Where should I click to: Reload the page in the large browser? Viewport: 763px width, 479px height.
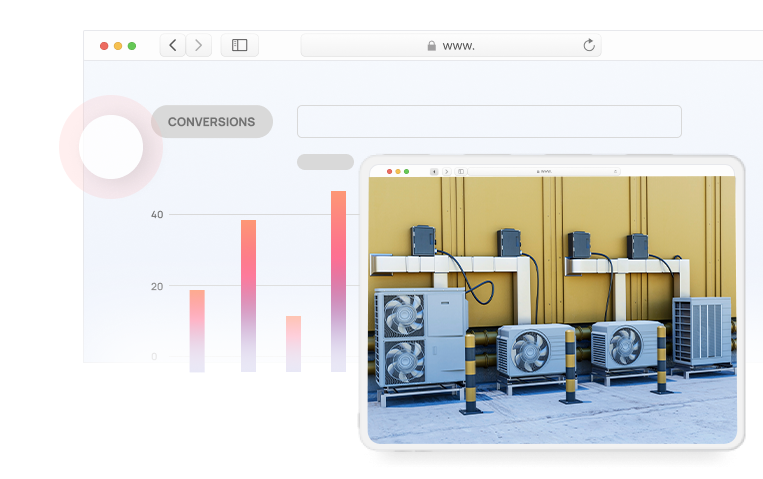(x=589, y=45)
